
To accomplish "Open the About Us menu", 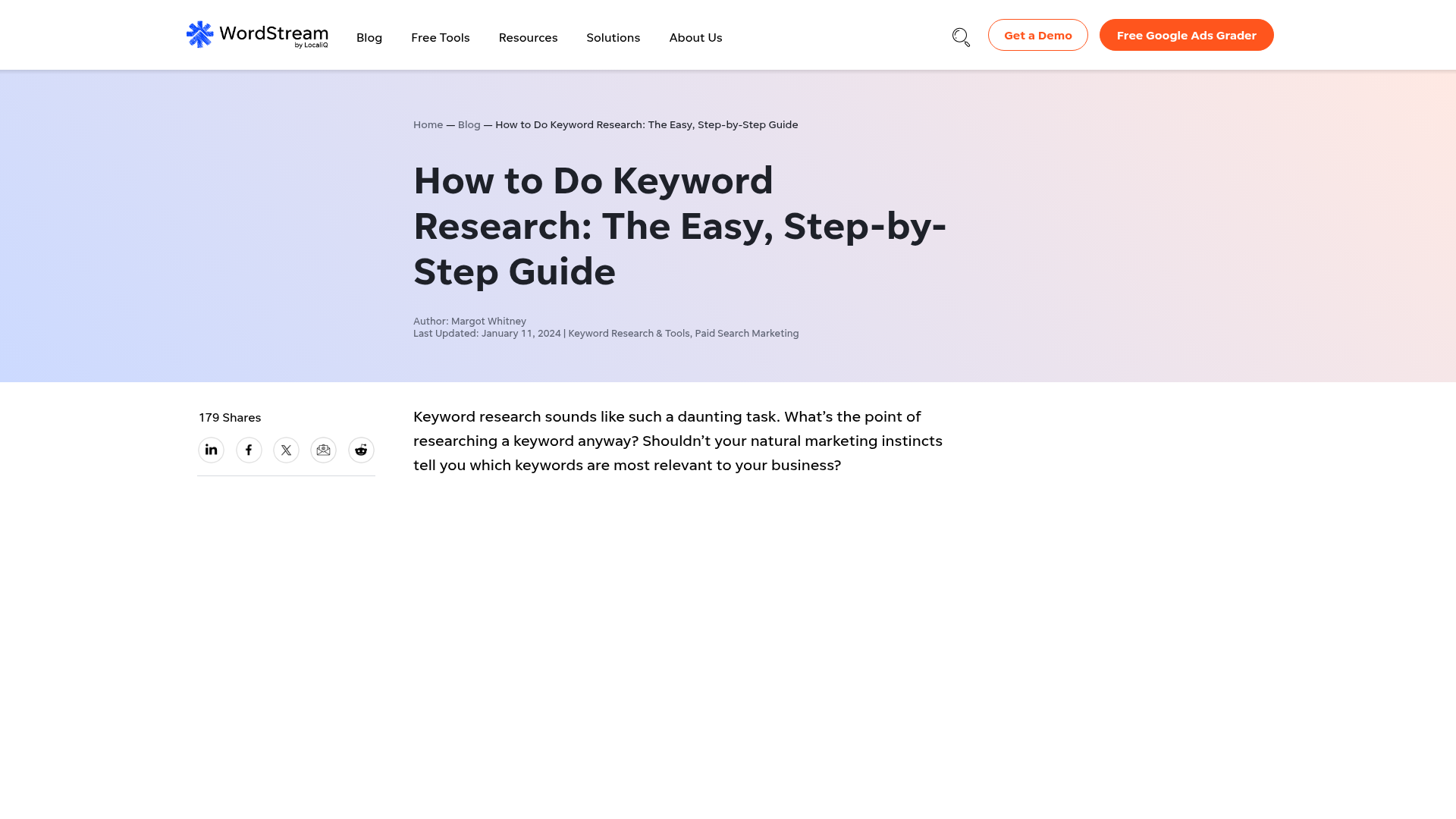I will [x=696, y=38].
